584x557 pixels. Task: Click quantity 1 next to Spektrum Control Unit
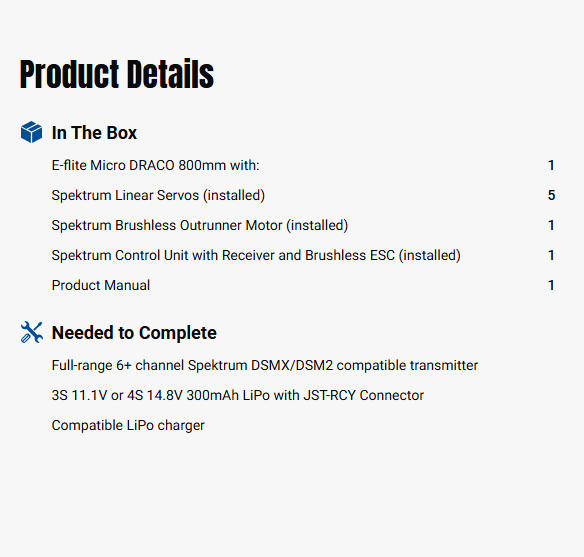click(x=551, y=255)
